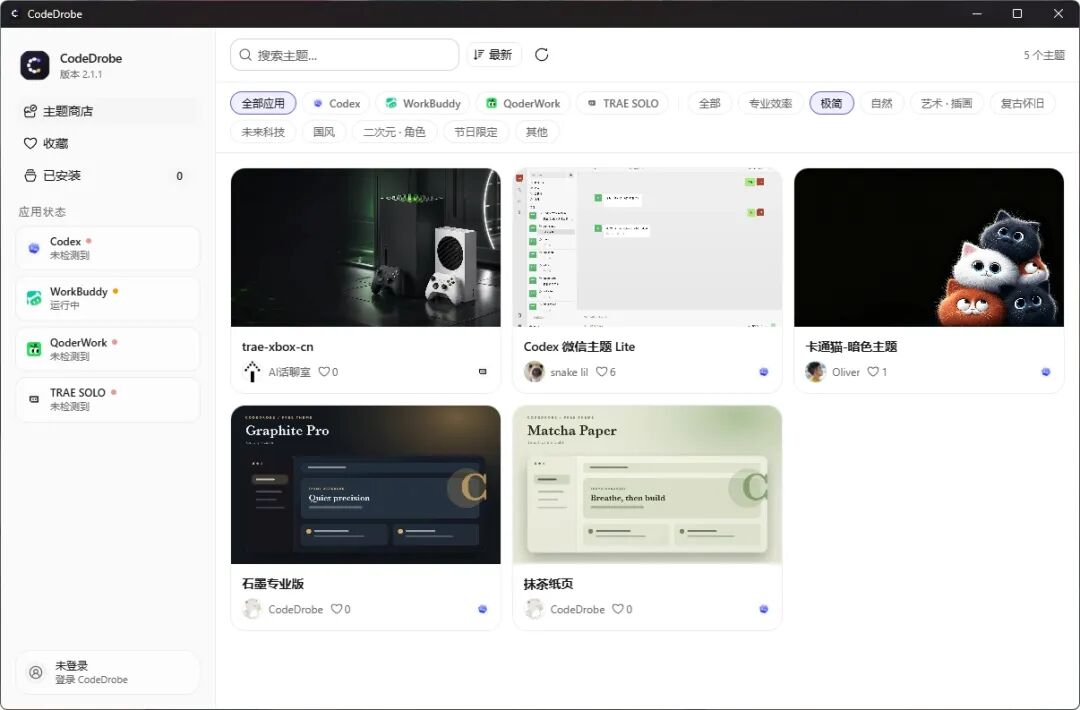Click the 5 个主题 count text

coord(1044,55)
